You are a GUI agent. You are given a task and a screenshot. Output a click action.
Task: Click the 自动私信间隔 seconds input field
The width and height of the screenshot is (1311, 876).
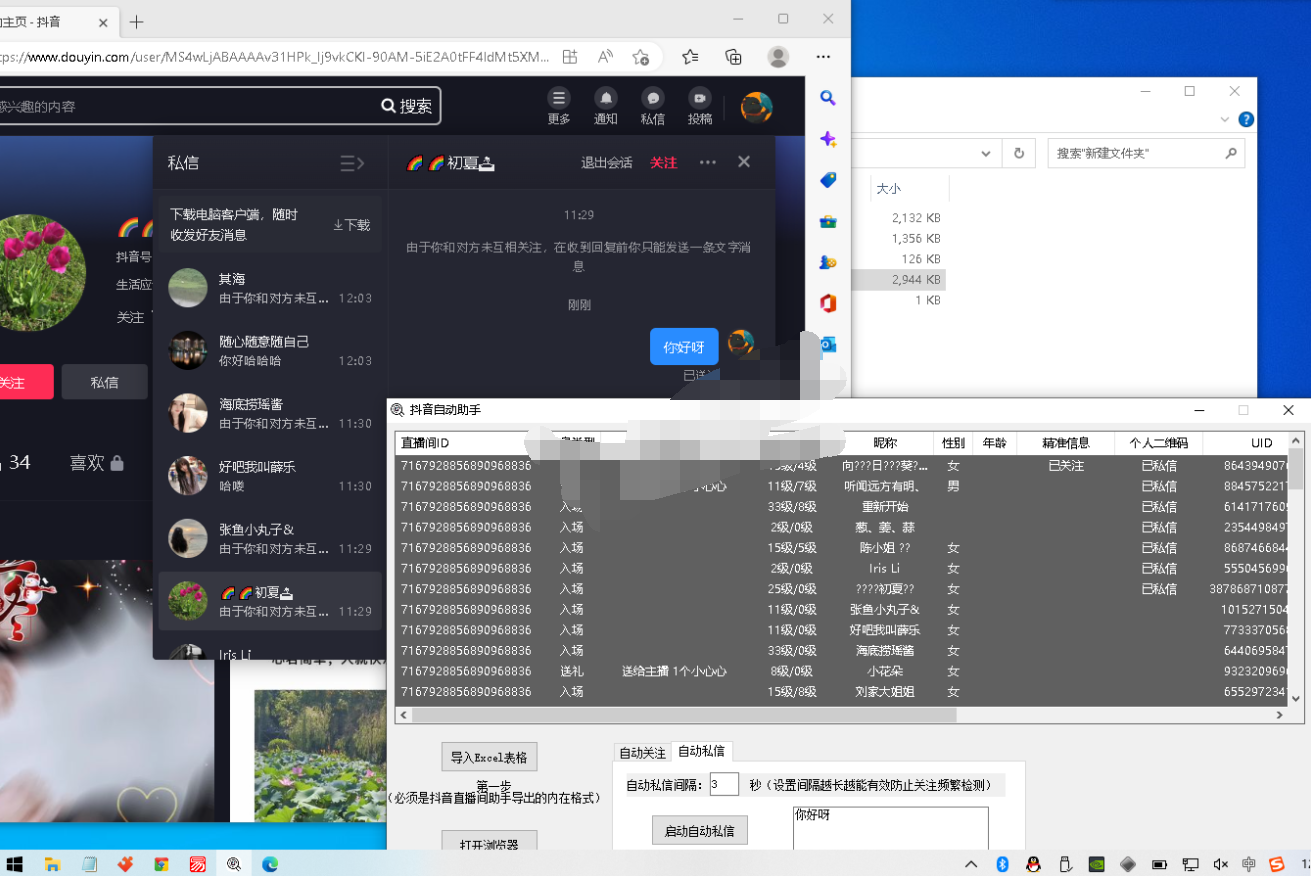(723, 785)
